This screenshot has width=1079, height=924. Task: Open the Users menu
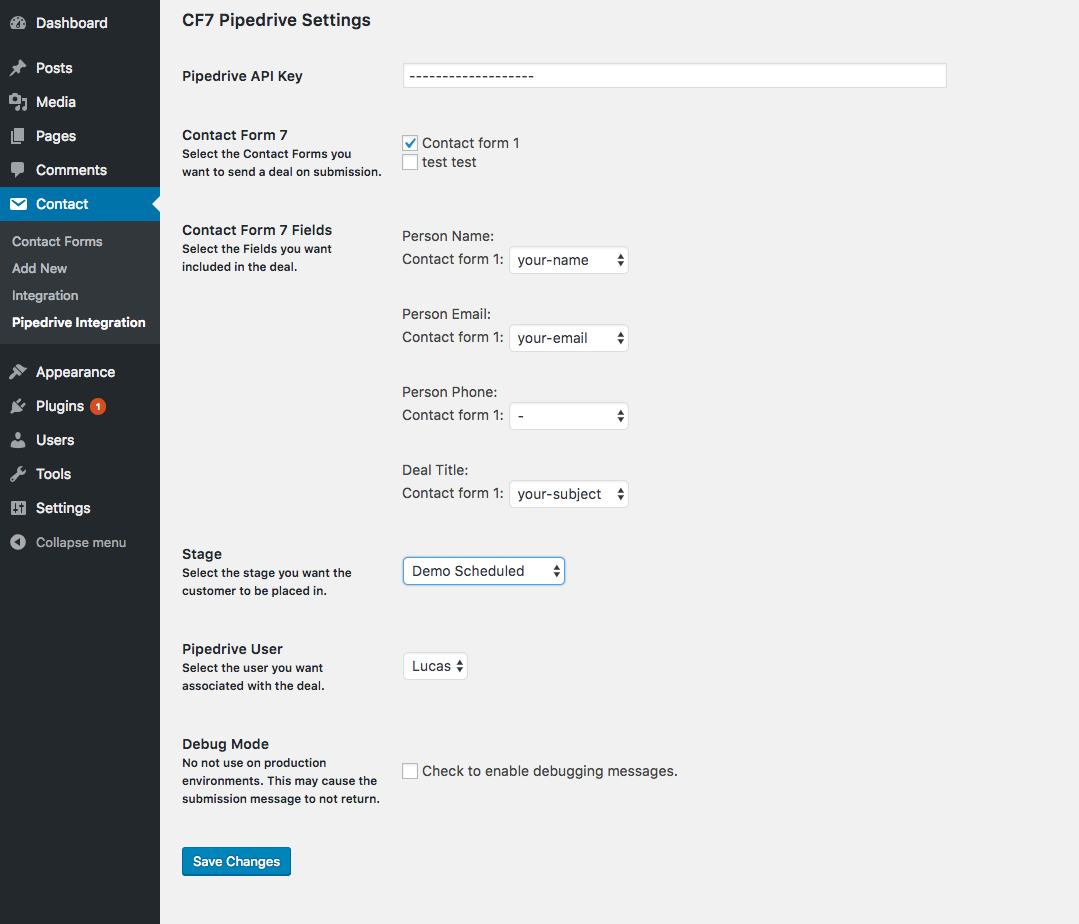tap(80, 440)
